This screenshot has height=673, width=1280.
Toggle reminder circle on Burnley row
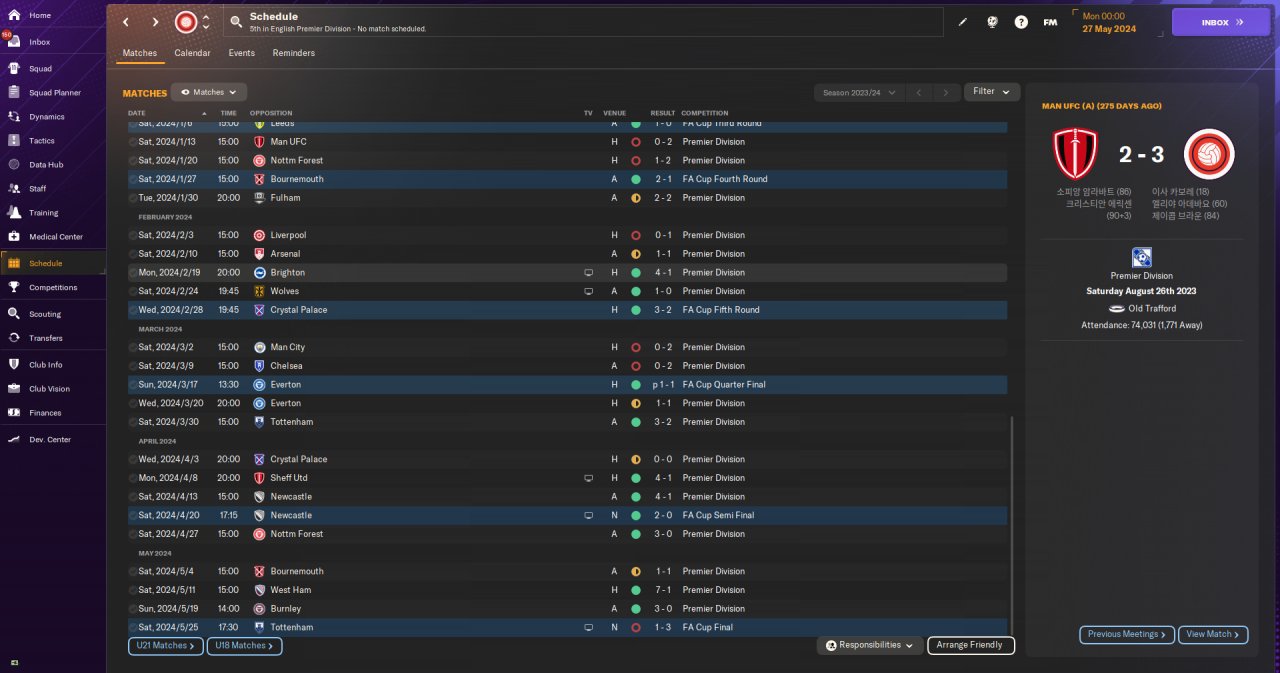[134, 609]
